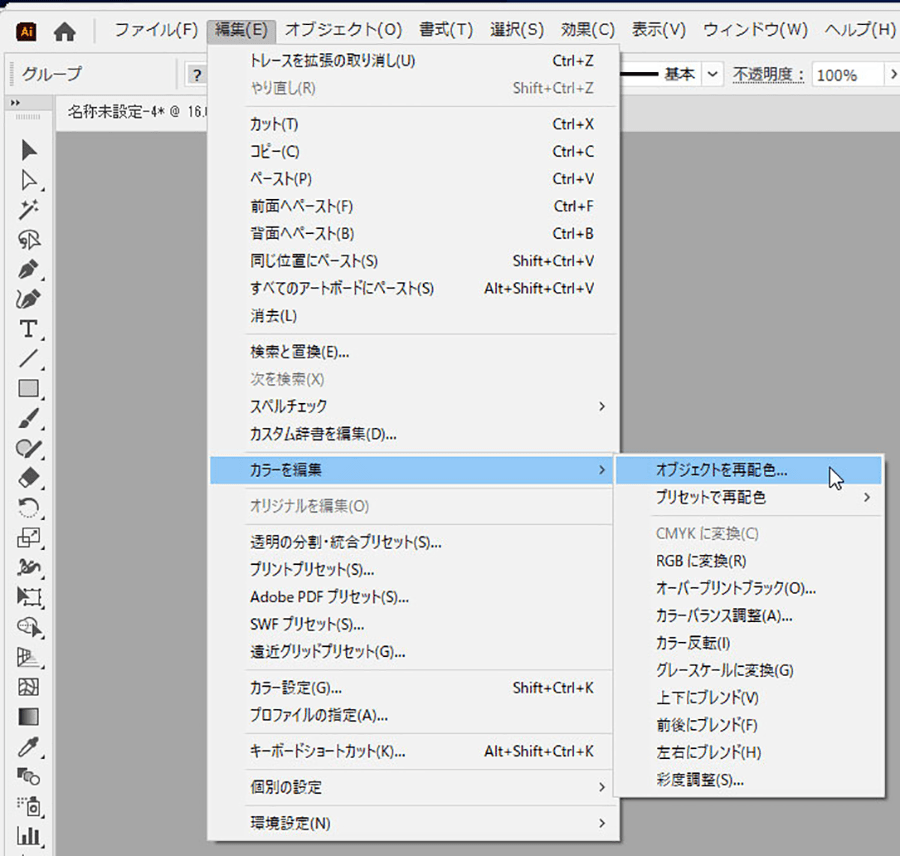
Task: Select the Eyedropper tool
Action: (29, 747)
